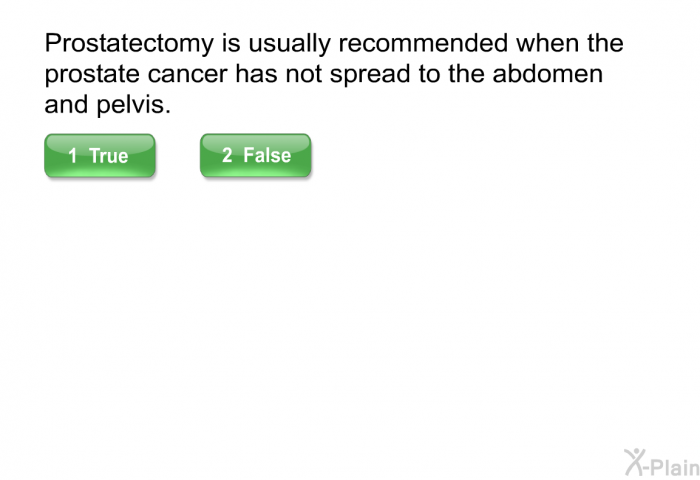Click the green False button

(255, 156)
